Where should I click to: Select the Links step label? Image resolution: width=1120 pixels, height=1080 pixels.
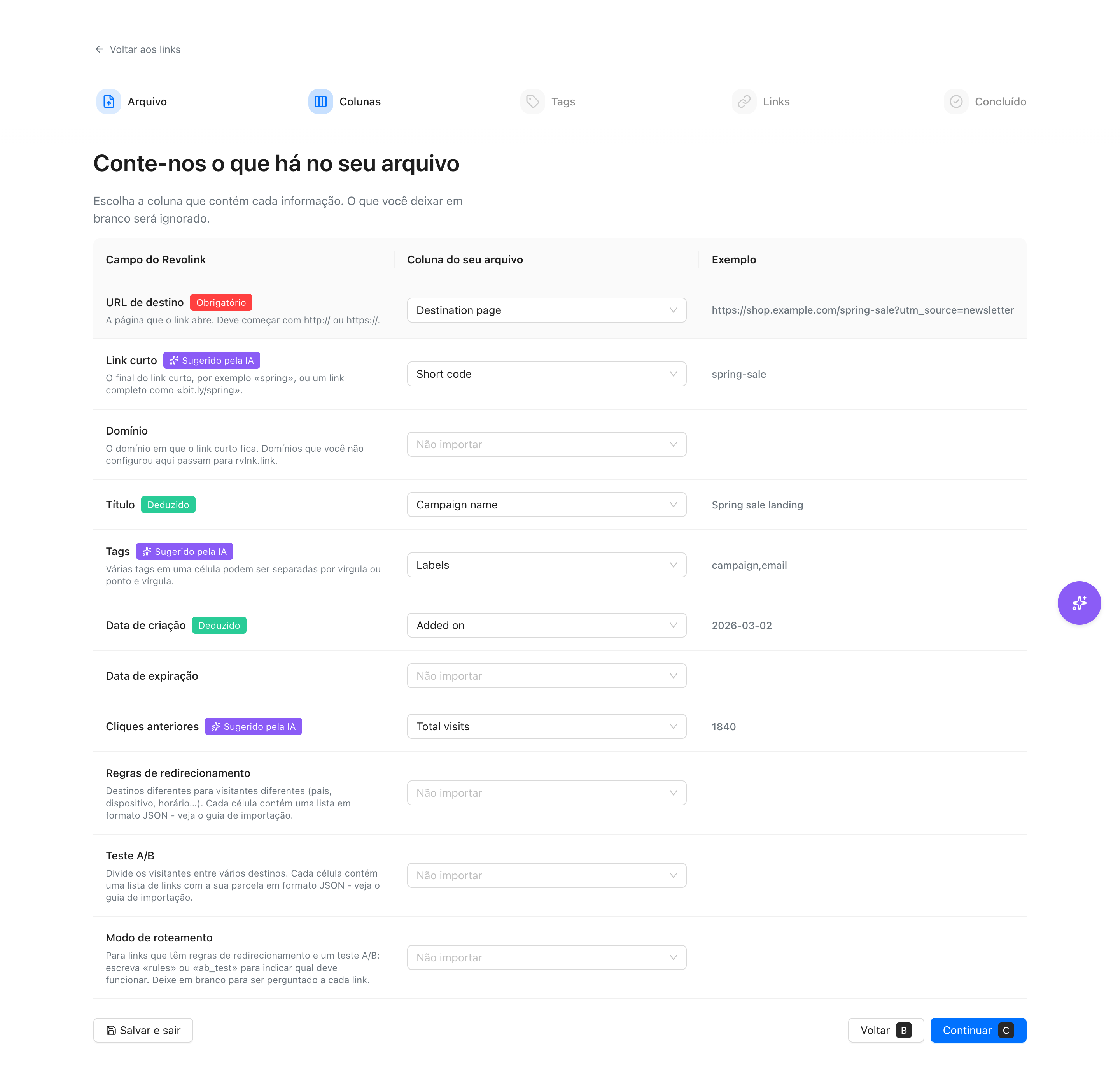pos(776,102)
